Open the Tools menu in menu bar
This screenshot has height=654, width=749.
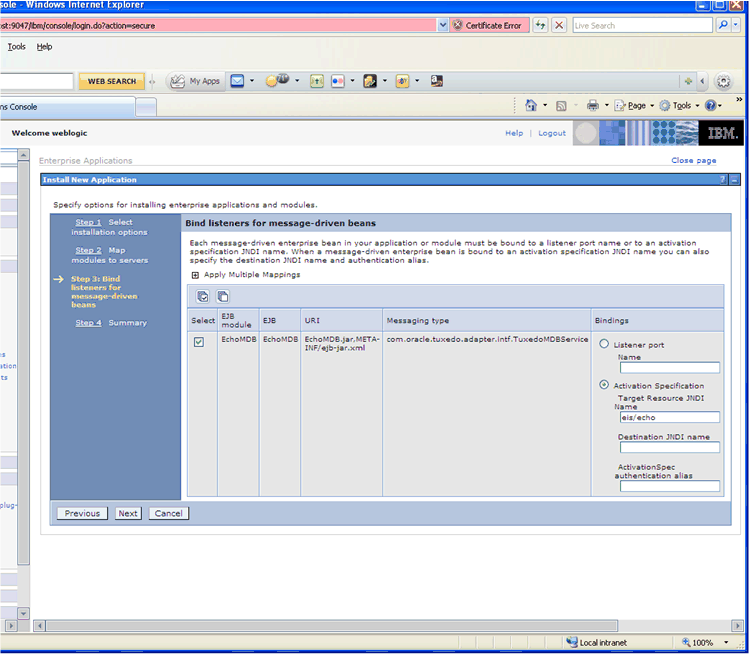pos(16,46)
